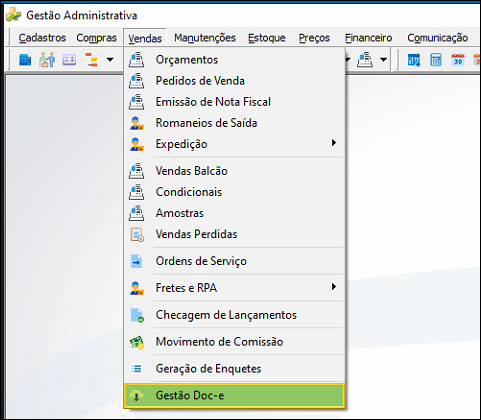Click Checagem de Lançamentos checkmark icon
Image resolution: width=481 pixels, height=420 pixels.
(137, 315)
